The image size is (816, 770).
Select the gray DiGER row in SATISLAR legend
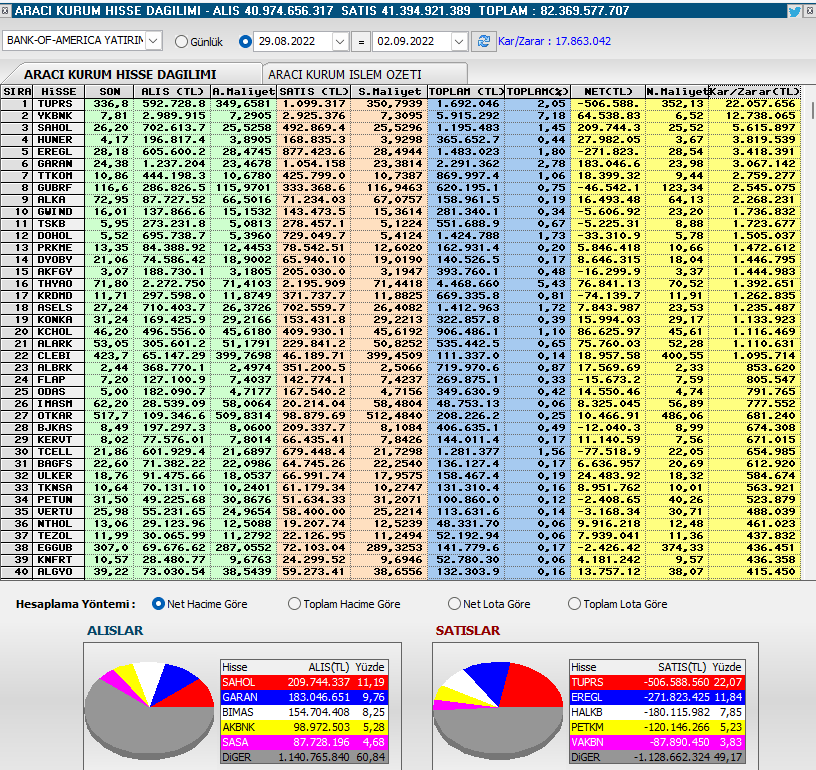(657, 757)
